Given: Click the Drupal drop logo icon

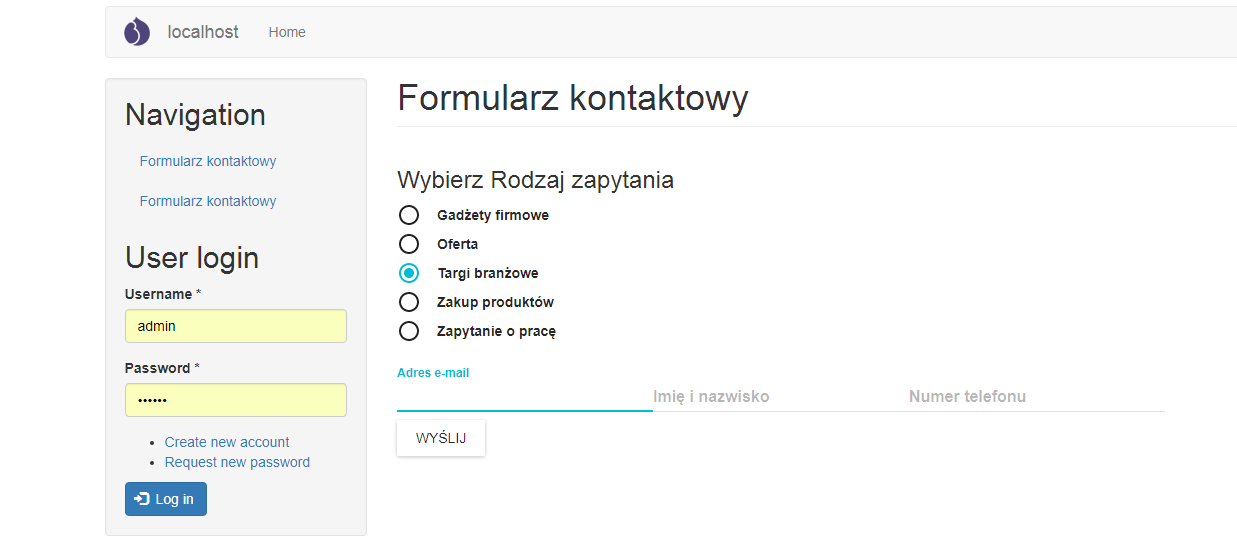Looking at the screenshot, I should tap(137, 32).
